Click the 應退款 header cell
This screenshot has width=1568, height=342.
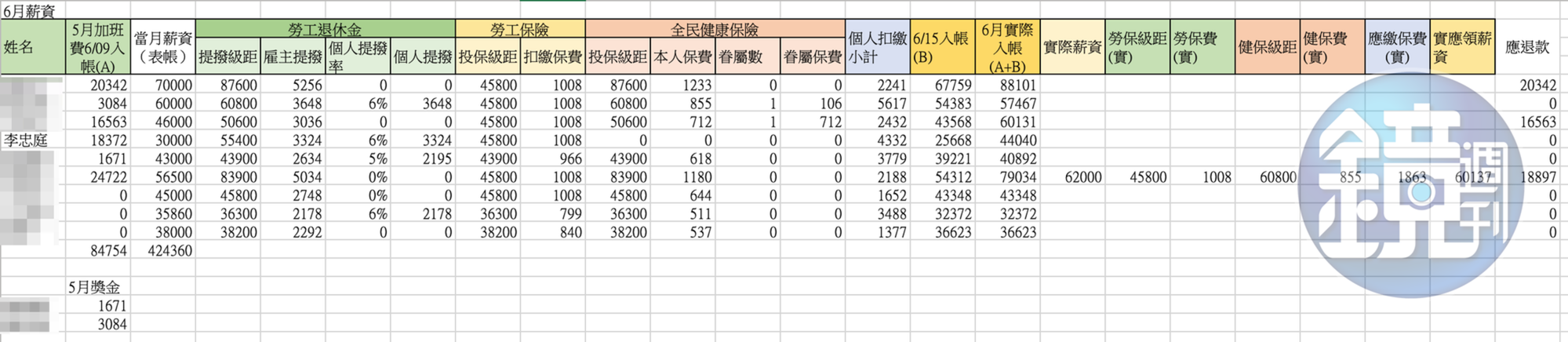coord(1527,47)
